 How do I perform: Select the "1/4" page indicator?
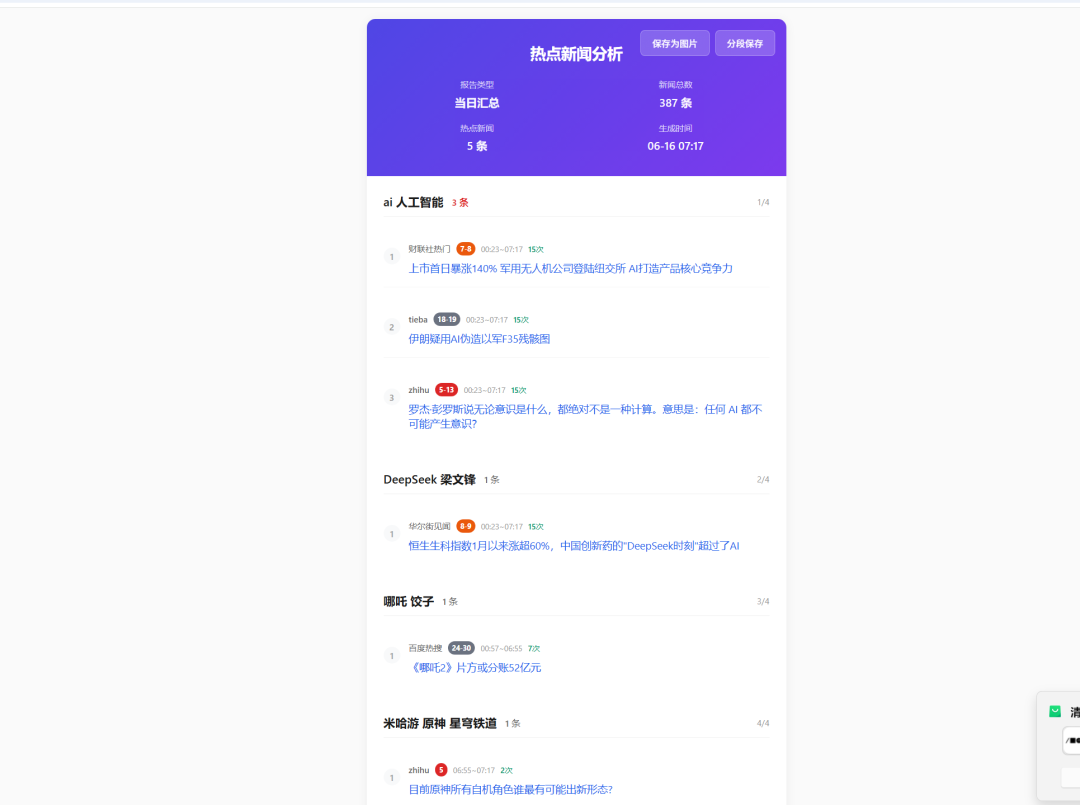coord(763,201)
